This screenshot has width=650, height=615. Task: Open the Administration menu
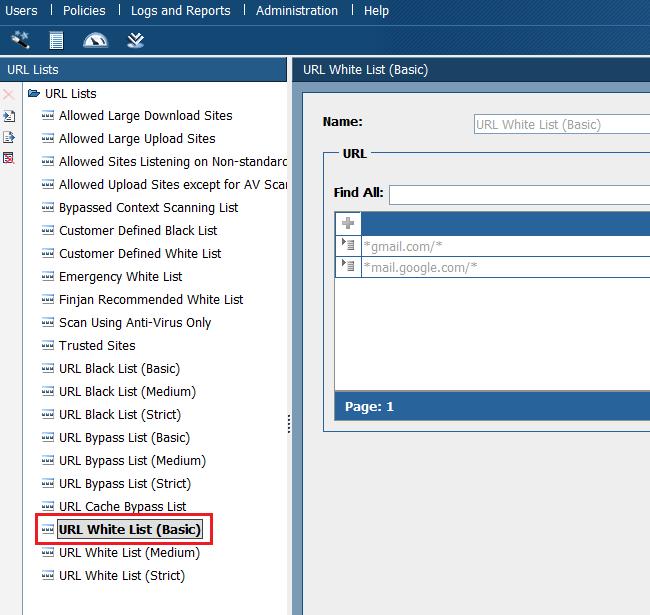tap(297, 10)
